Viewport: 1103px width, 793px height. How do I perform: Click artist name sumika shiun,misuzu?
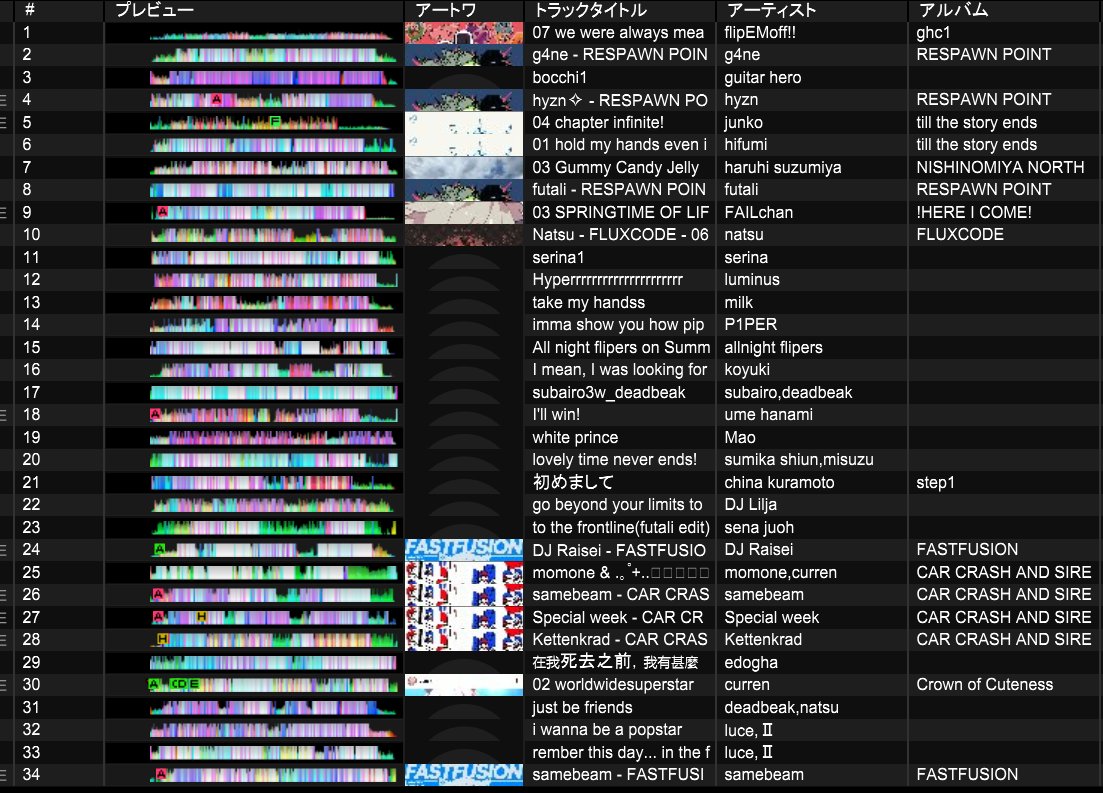coord(799,459)
